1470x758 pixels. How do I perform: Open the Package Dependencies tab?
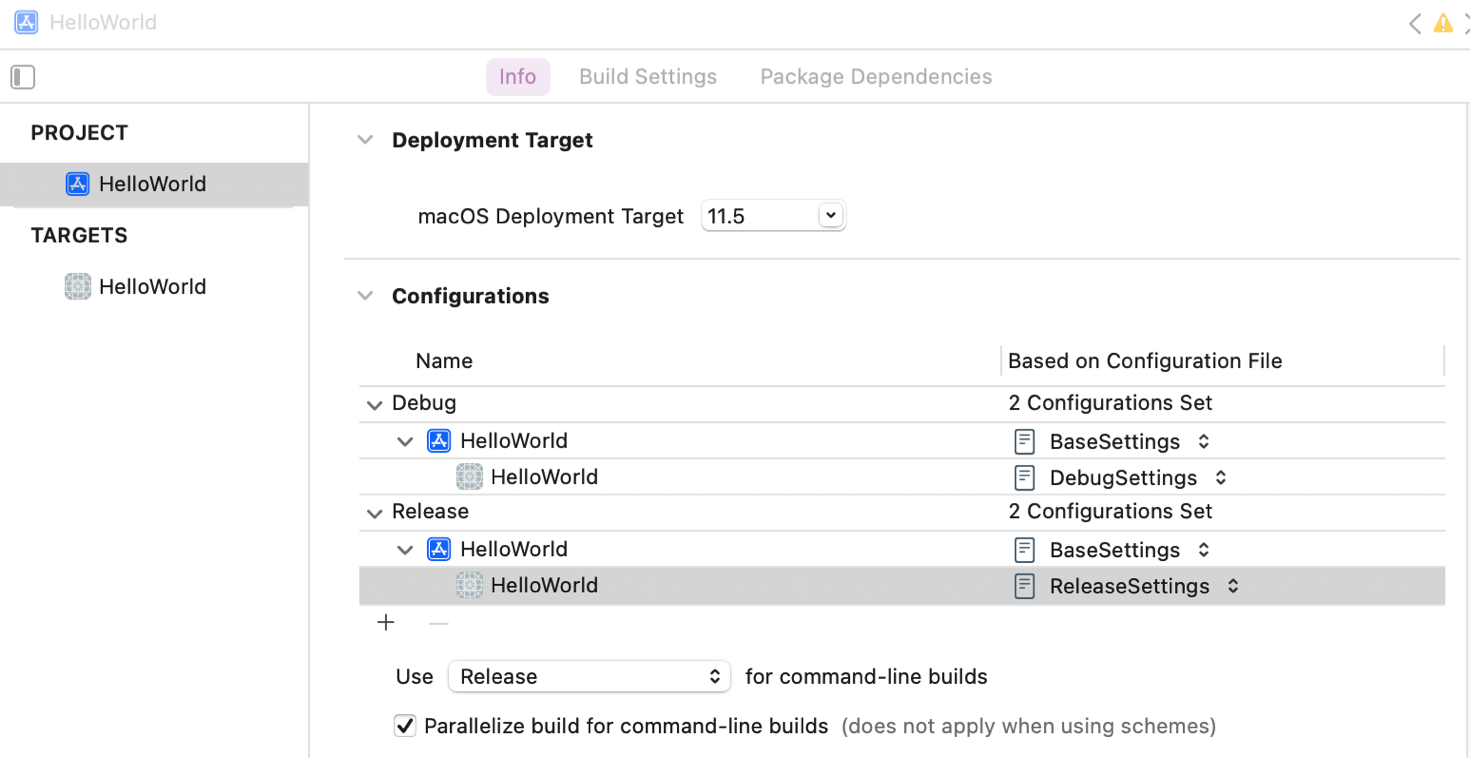pyautogui.click(x=876, y=77)
